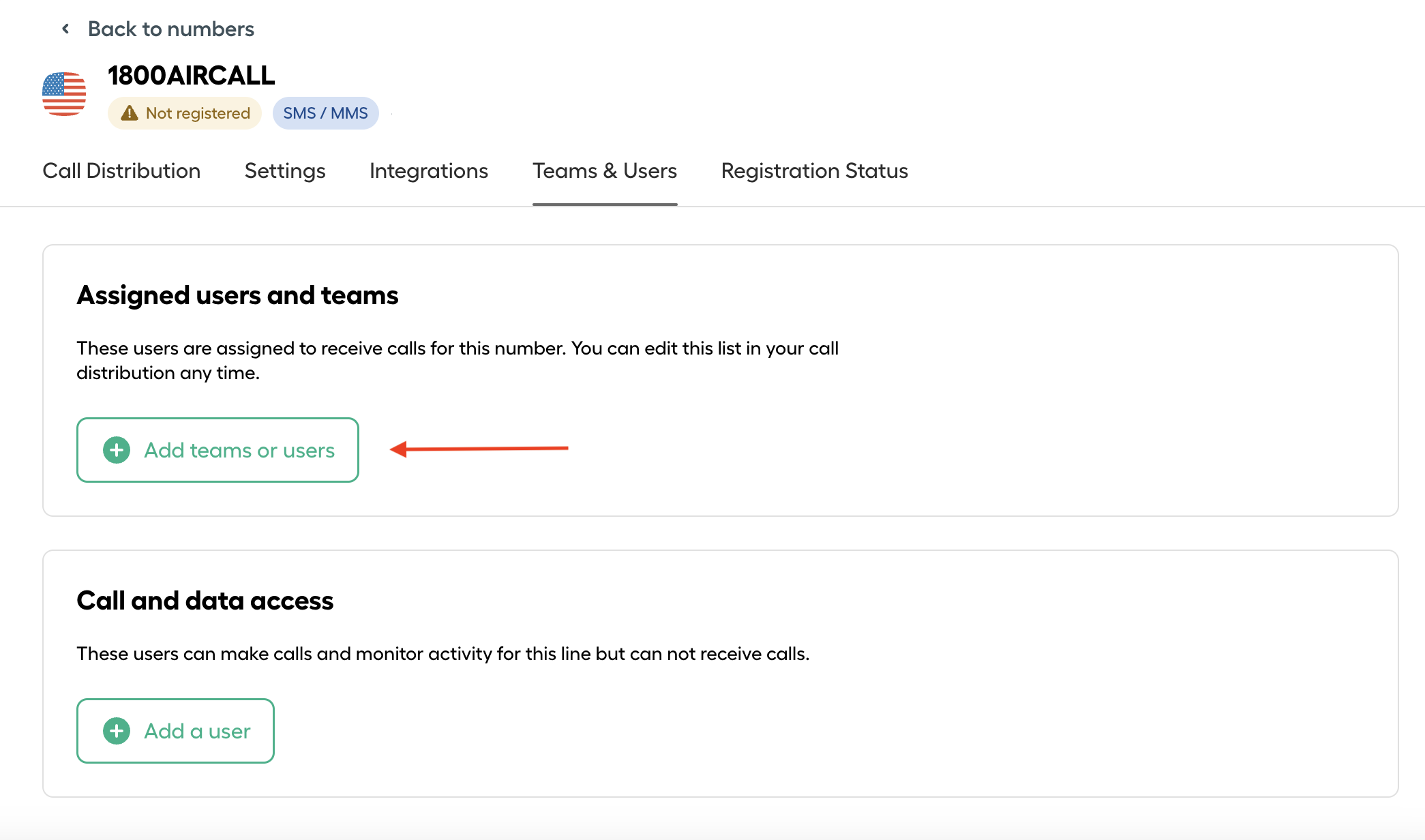Viewport: 1425px width, 840px height.
Task: Click the back chevron arrow icon
Action: 65,29
